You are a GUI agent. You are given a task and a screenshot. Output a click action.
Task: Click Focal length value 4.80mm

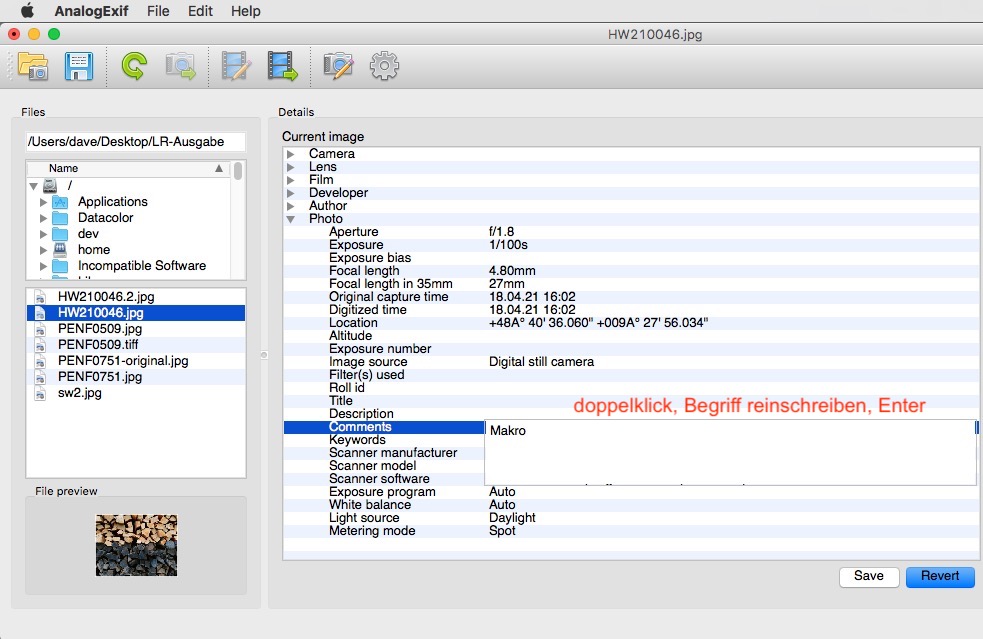click(512, 271)
